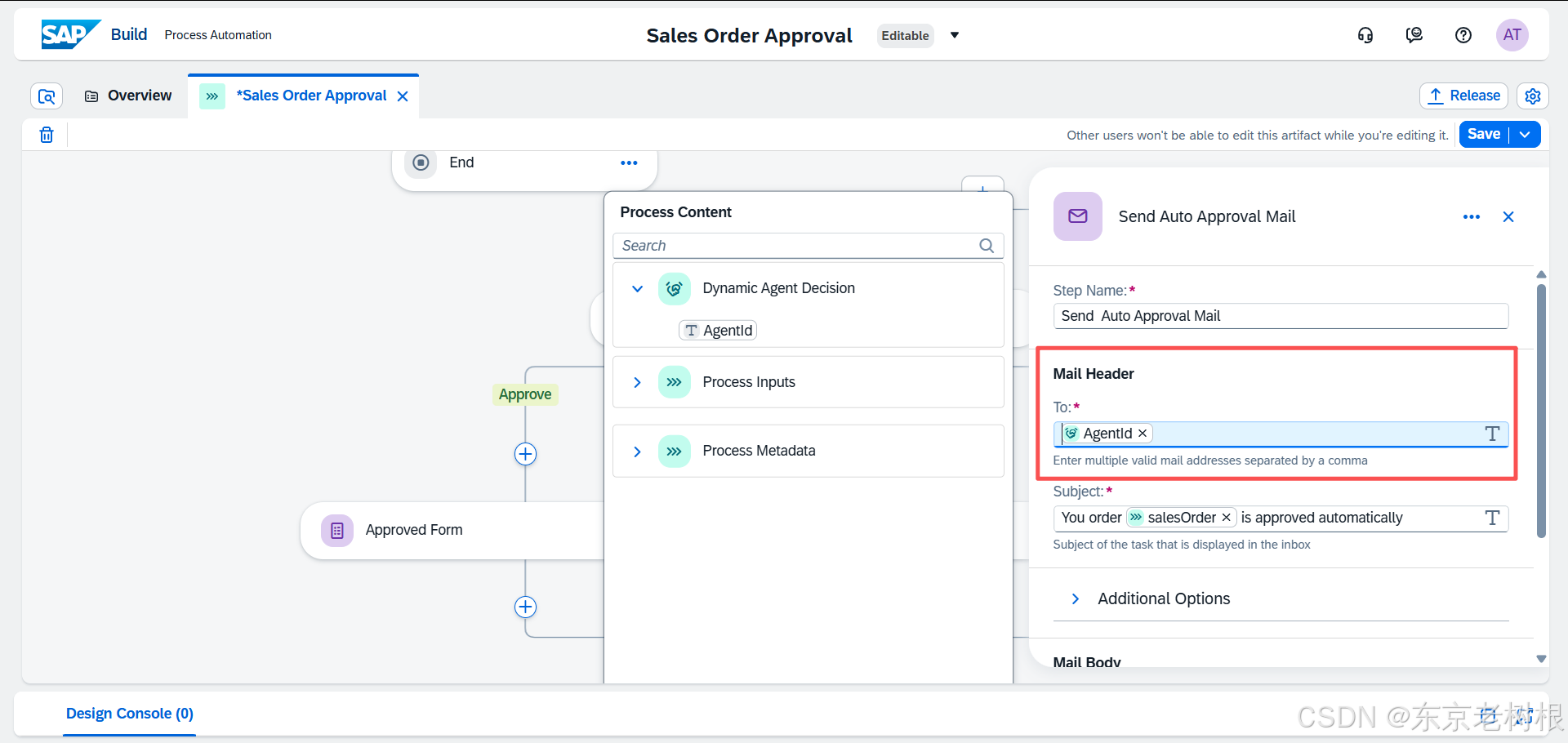The height and width of the screenshot is (743, 1568).
Task: Click the Dynamic Agent Decision icon
Action: pos(675,288)
